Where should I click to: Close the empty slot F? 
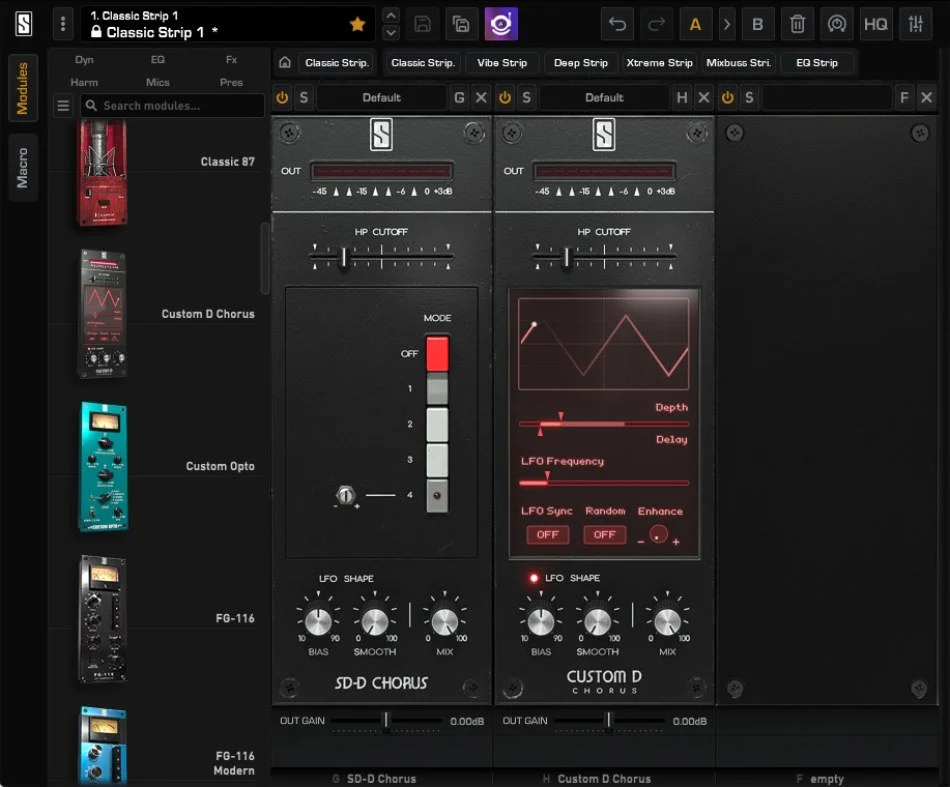click(x=926, y=98)
